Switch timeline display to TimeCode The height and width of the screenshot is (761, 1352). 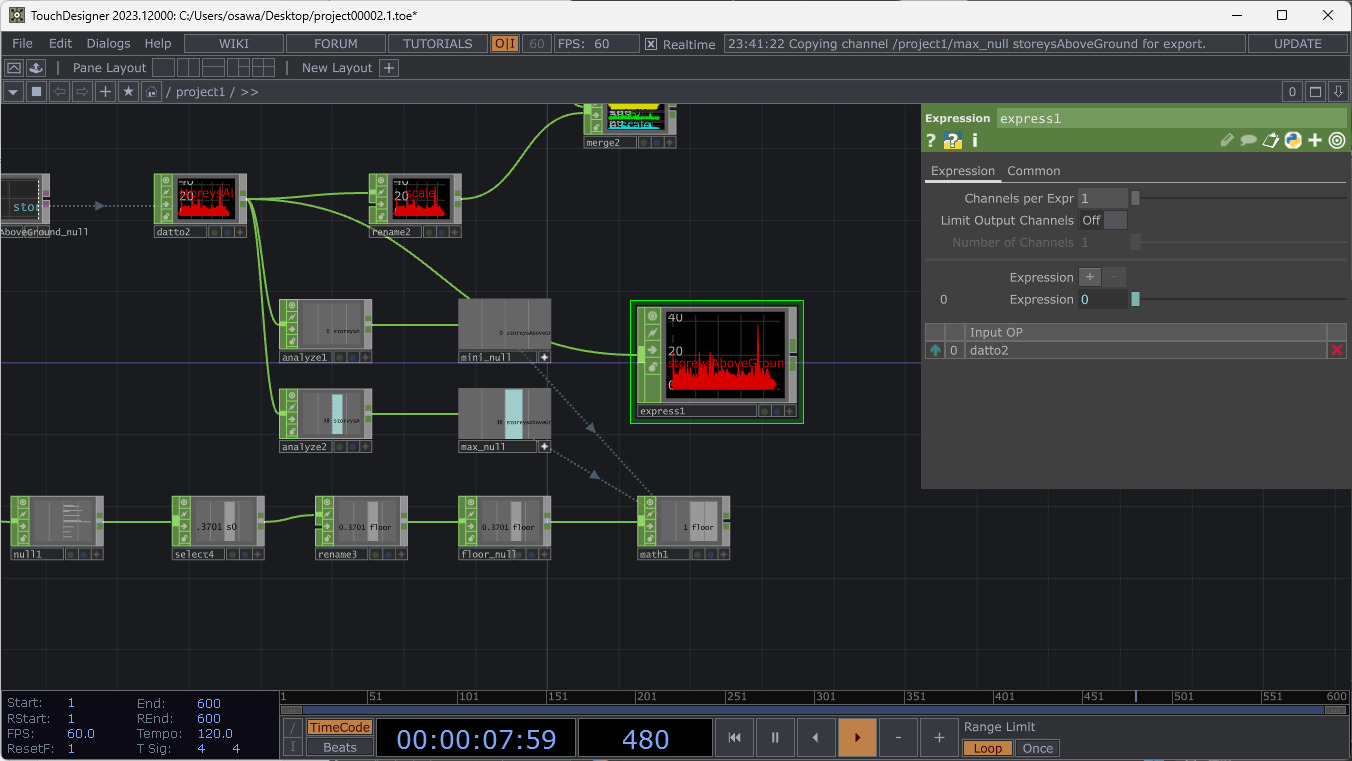[x=339, y=727]
